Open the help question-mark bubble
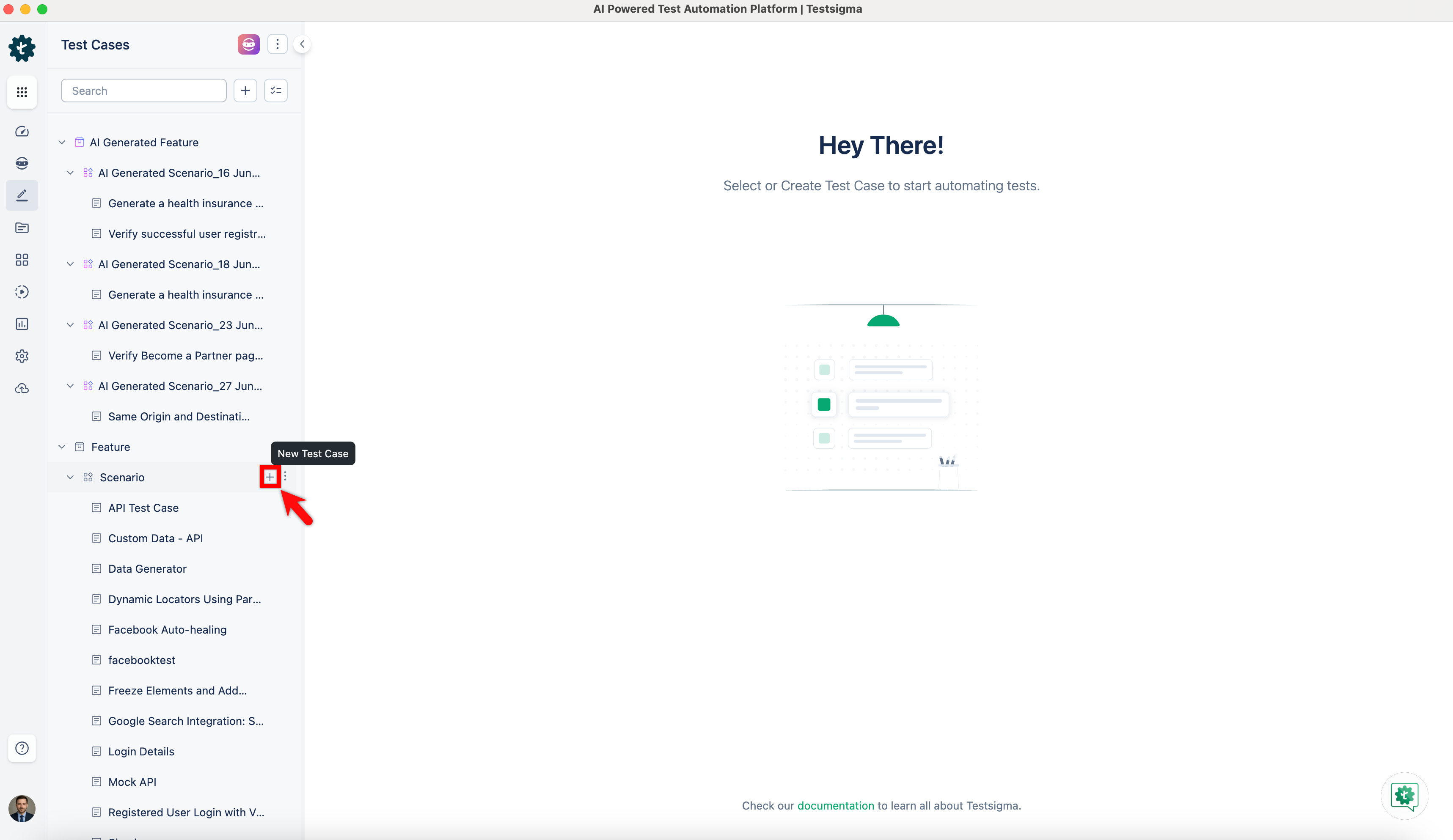 22,748
